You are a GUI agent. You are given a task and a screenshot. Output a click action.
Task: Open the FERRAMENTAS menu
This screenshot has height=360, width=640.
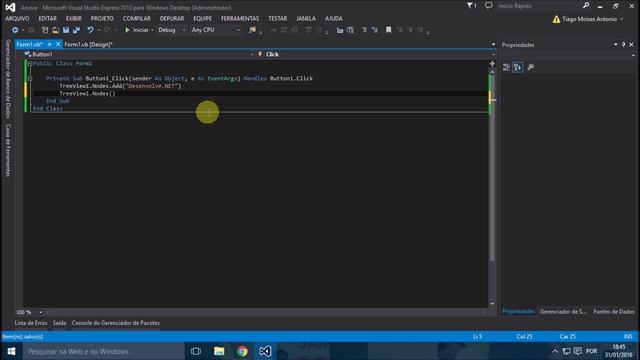pos(240,19)
